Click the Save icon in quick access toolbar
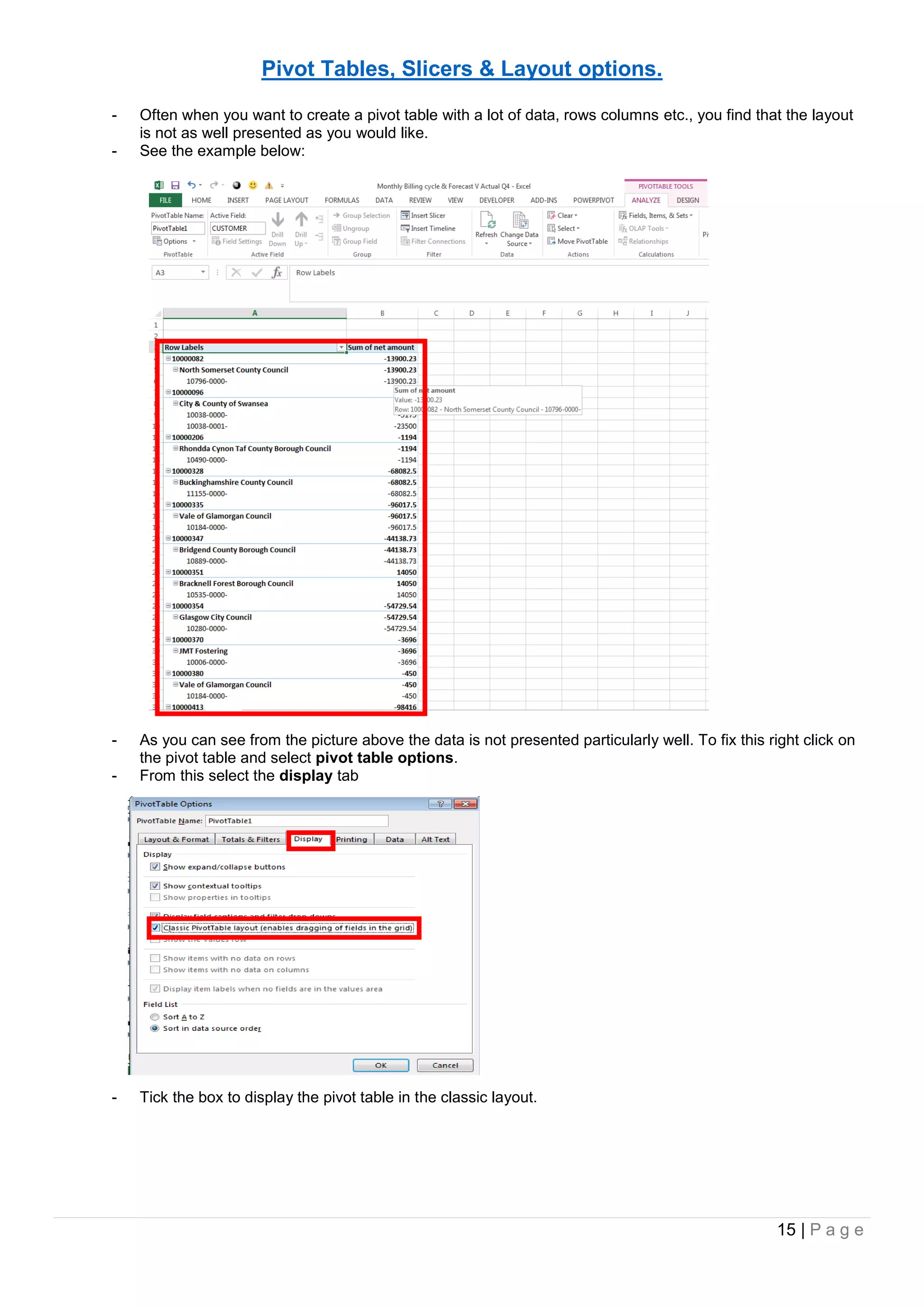This screenshot has height=1307, width=924. (x=175, y=185)
